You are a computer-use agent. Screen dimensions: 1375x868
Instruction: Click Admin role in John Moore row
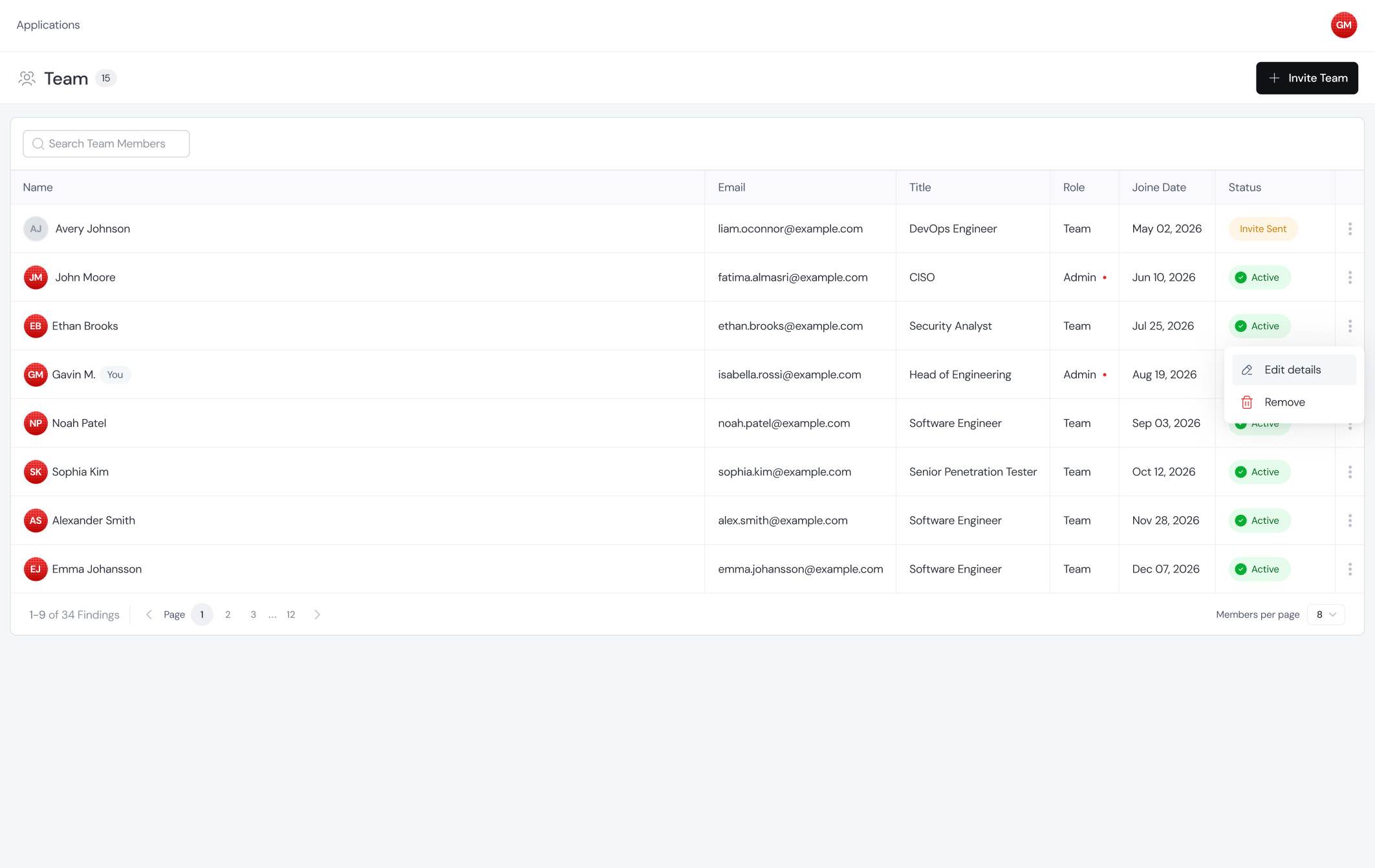click(1079, 277)
